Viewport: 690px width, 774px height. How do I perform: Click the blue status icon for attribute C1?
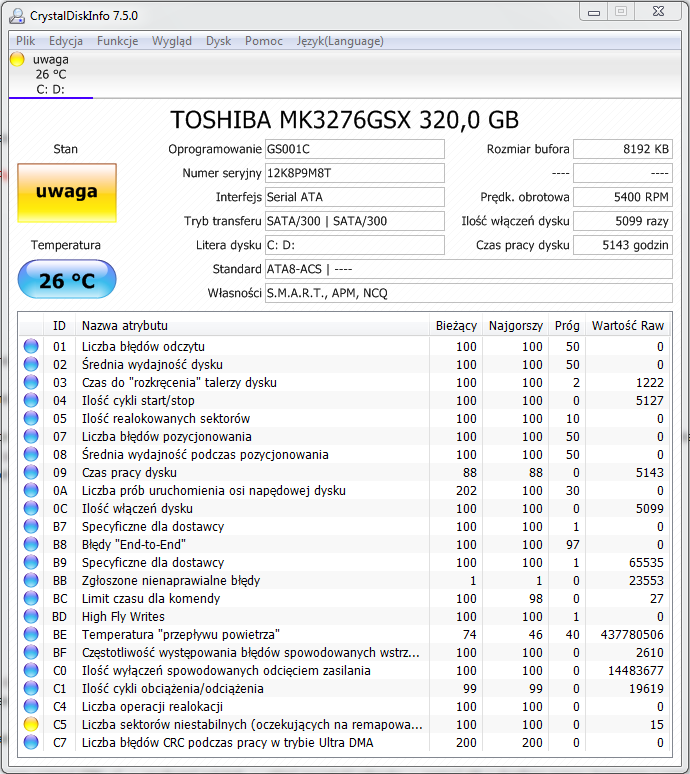click(x=31, y=689)
